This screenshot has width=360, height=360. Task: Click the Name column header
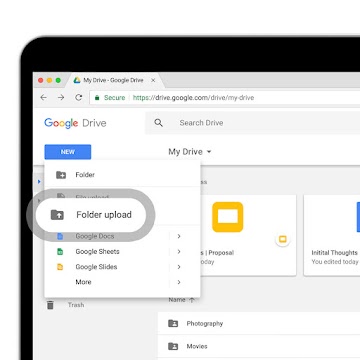point(177,300)
